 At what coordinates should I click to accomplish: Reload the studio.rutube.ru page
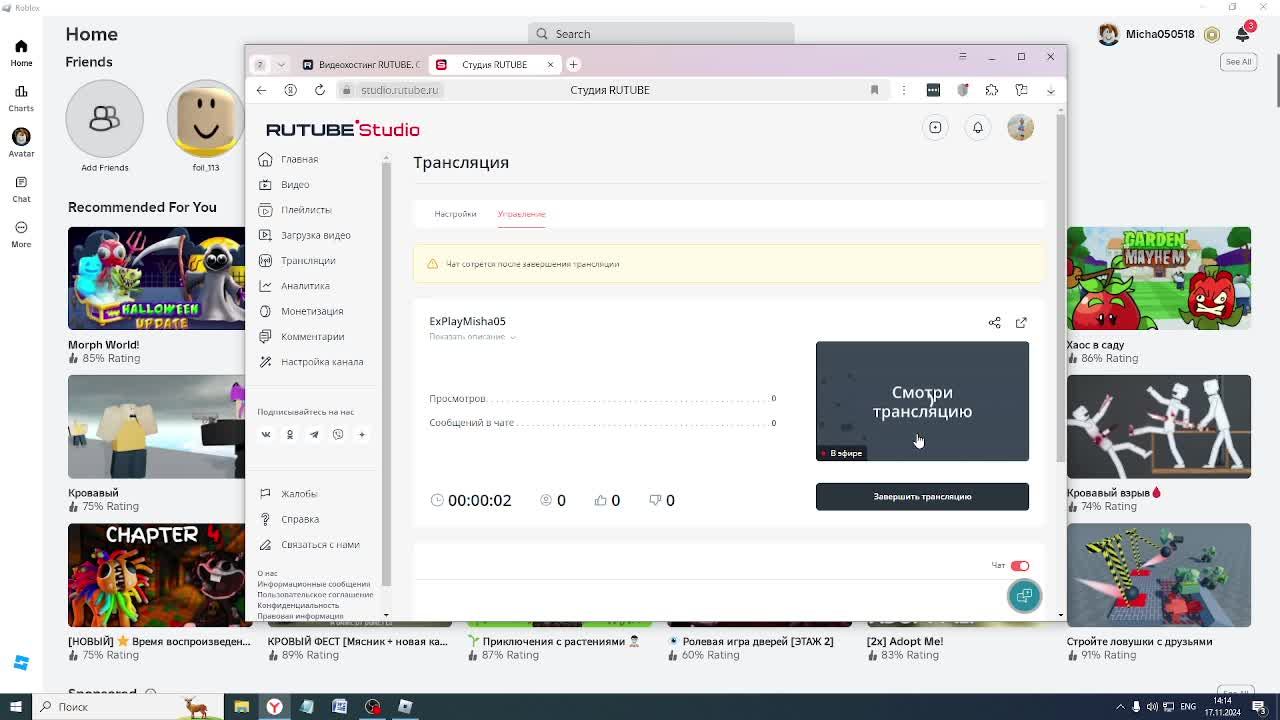point(320,90)
